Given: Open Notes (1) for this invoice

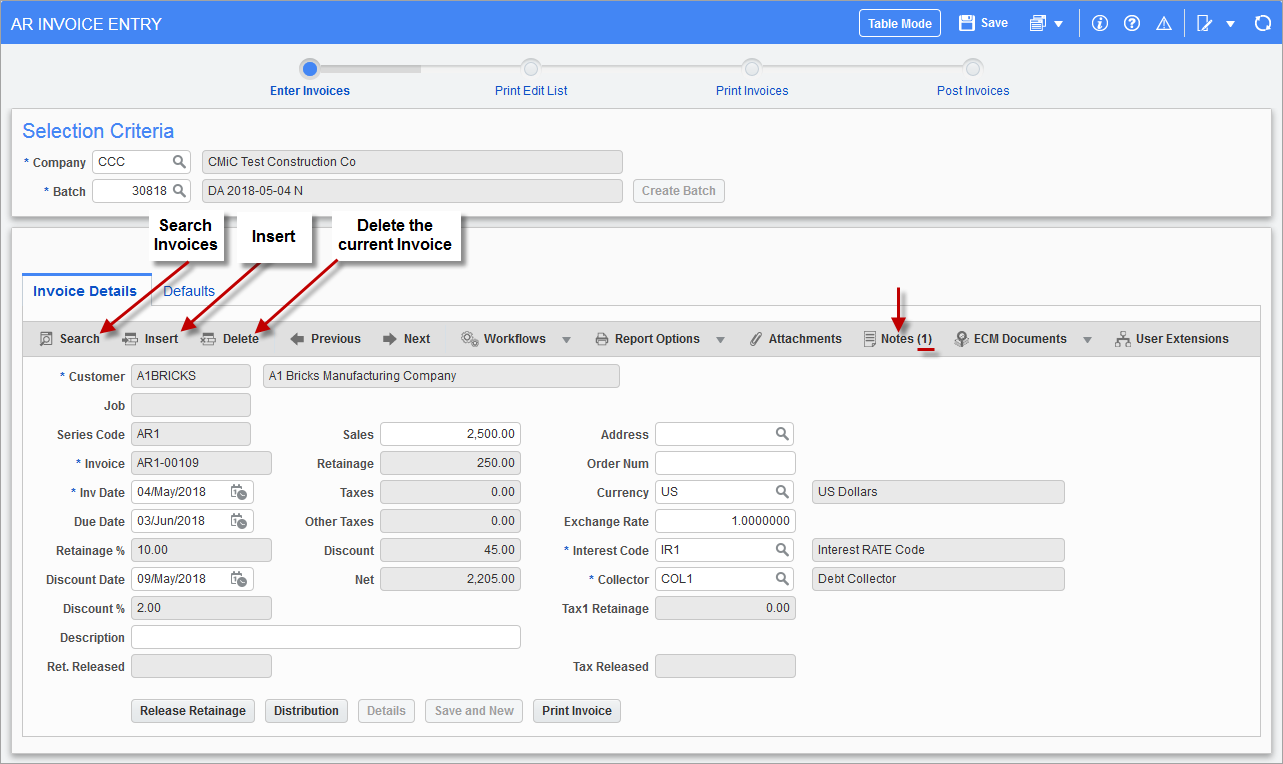Looking at the screenshot, I should [x=898, y=339].
